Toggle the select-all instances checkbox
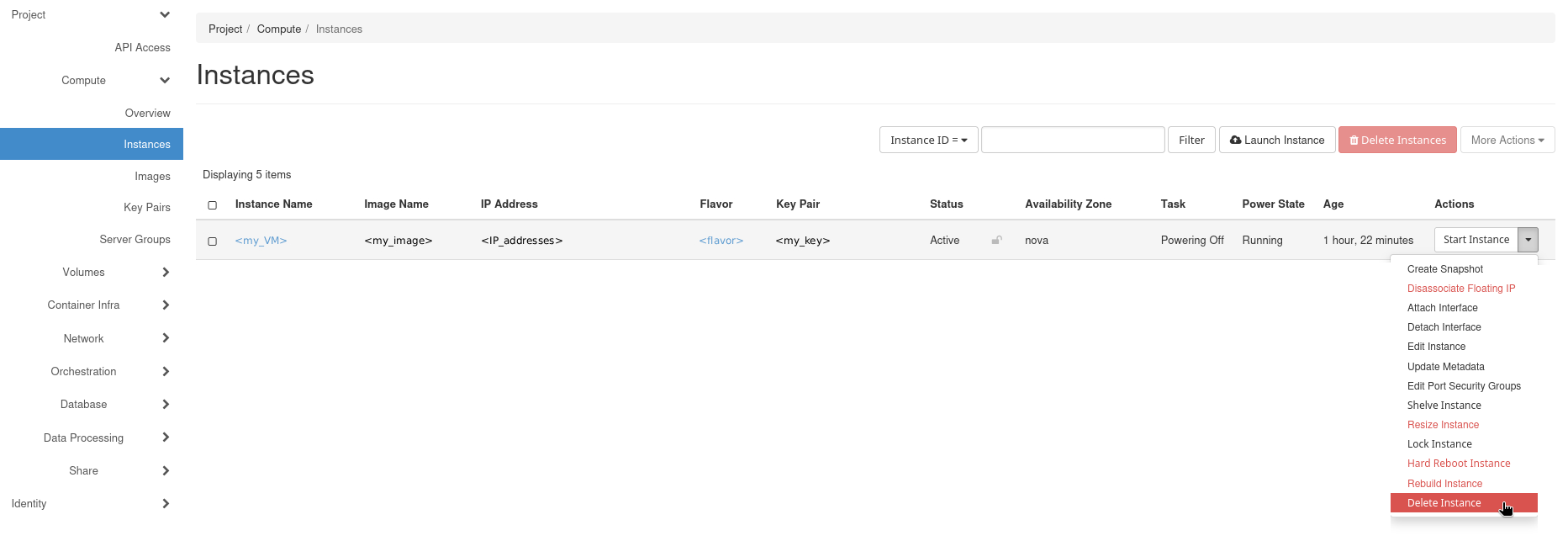1568x541 pixels. [213, 205]
